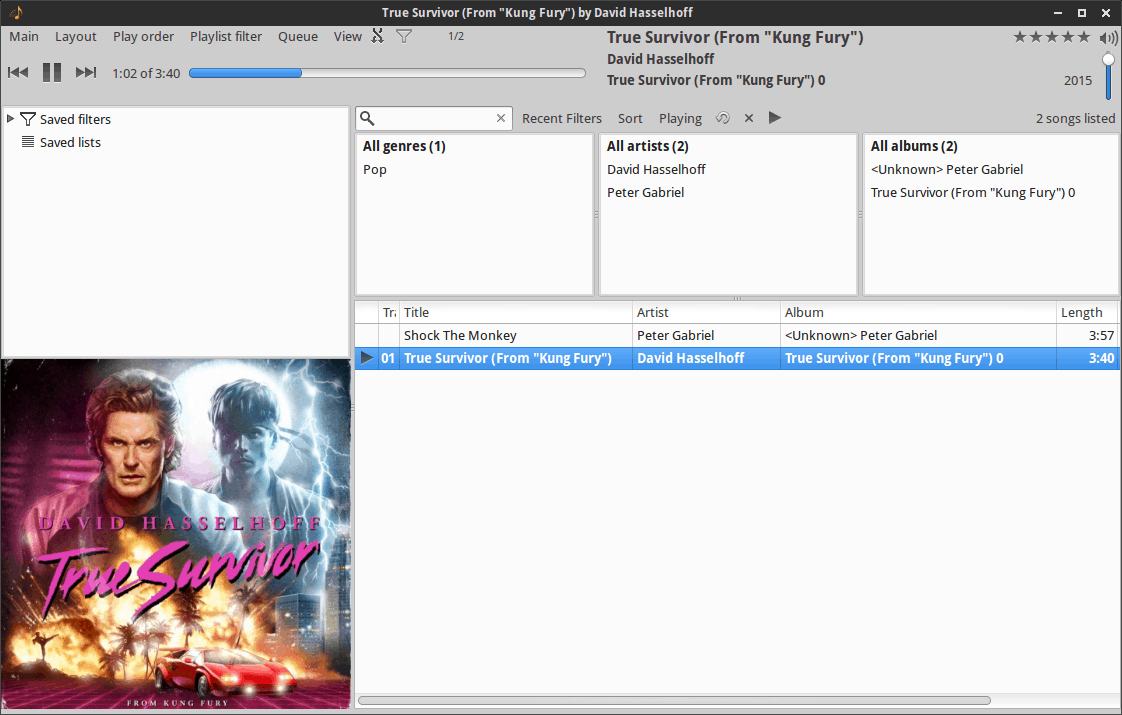The width and height of the screenshot is (1122, 715).
Task: Seek within the song progress bar
Action: 387,73
